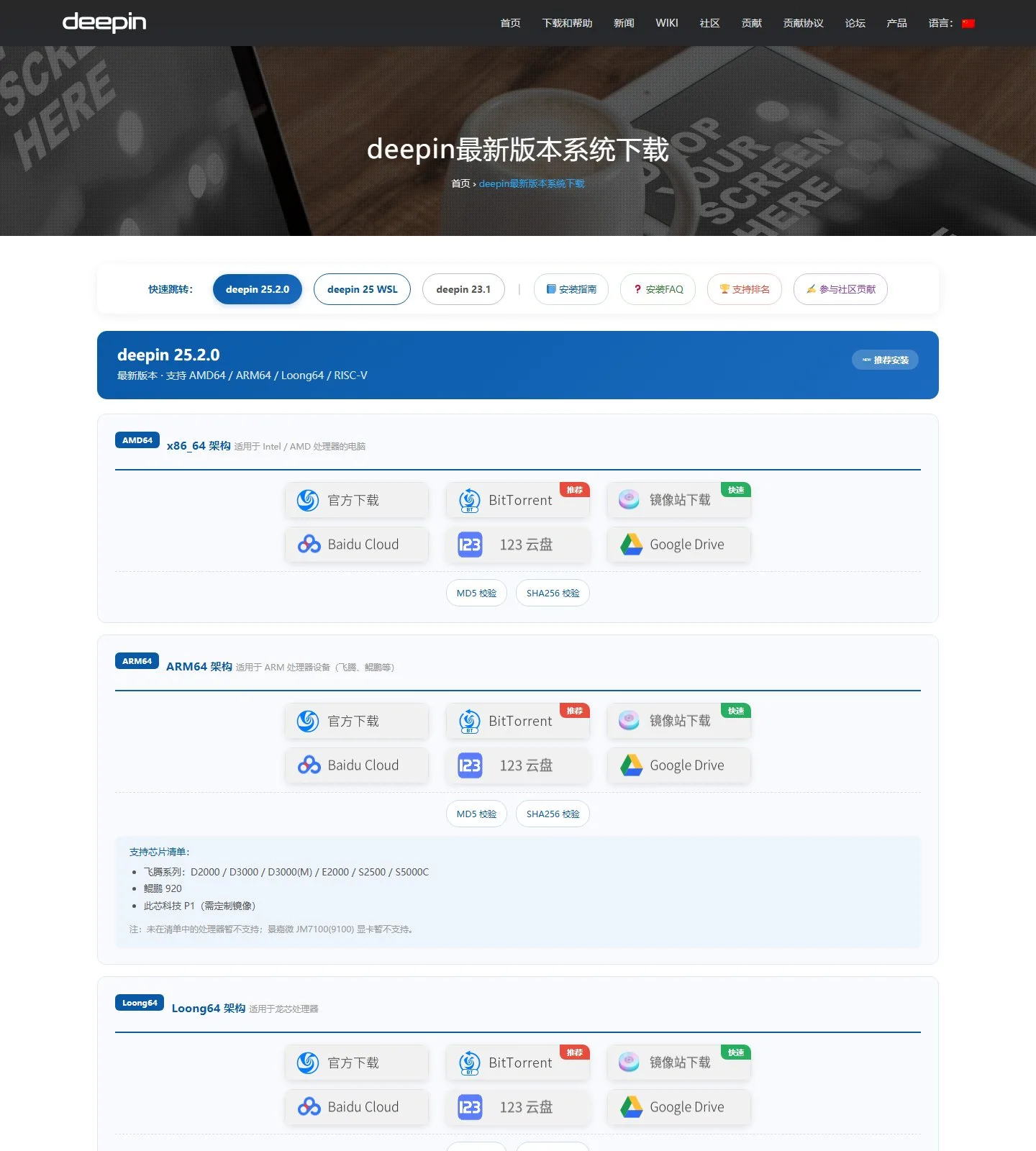Download ARM64 image via BitTorrent
This screenshot has width=1036, height=1151.
click(x=518, y=721)
